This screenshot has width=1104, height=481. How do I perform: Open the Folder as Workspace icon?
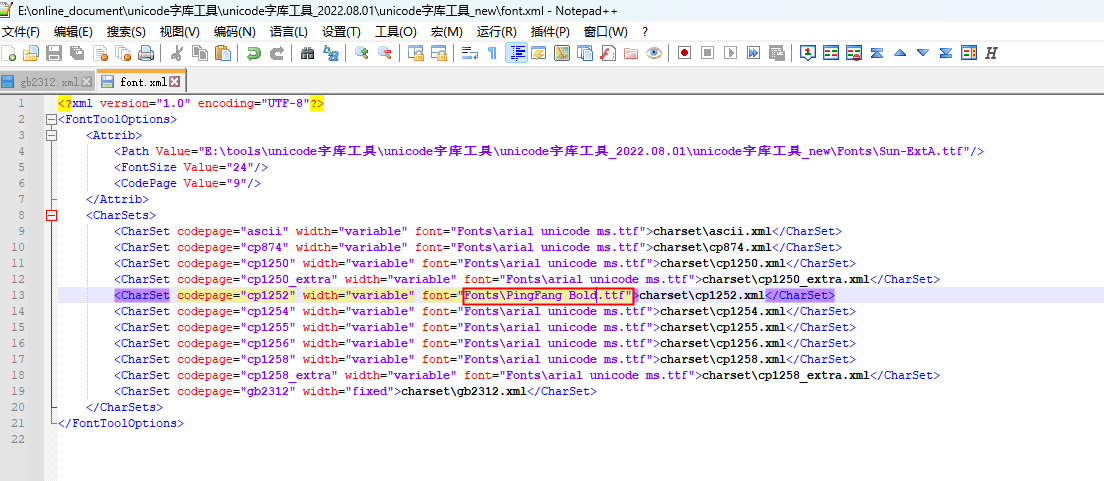[x=630, y=53]
